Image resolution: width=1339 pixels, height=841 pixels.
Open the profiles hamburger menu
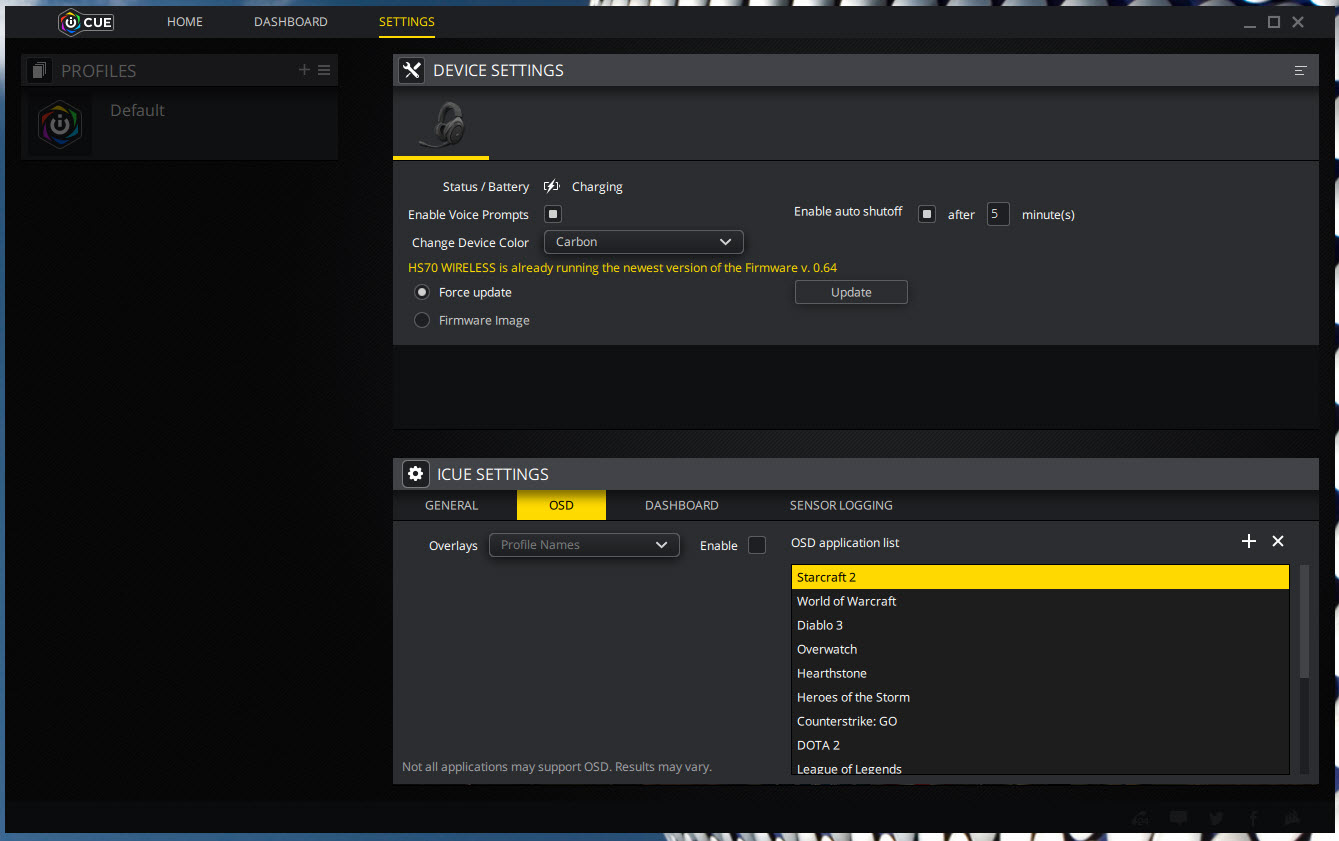[324, 70]
